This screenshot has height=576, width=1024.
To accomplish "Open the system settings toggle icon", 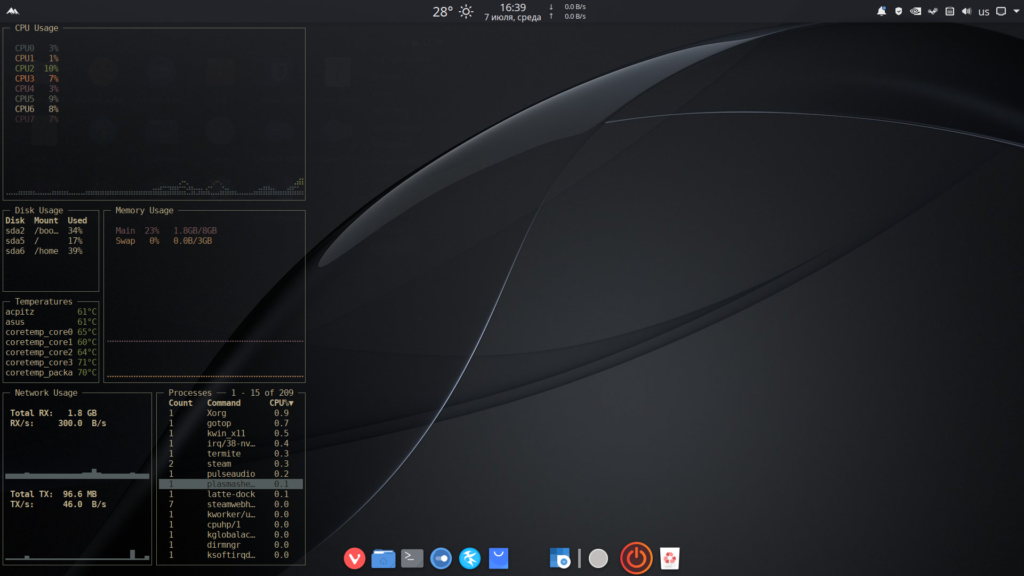I will (x=441, y=558).
